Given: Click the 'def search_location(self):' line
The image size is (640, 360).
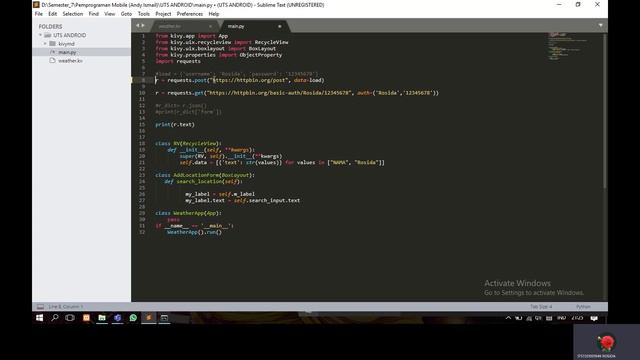Looking at the screenshot, I should [x=204, y=181].
